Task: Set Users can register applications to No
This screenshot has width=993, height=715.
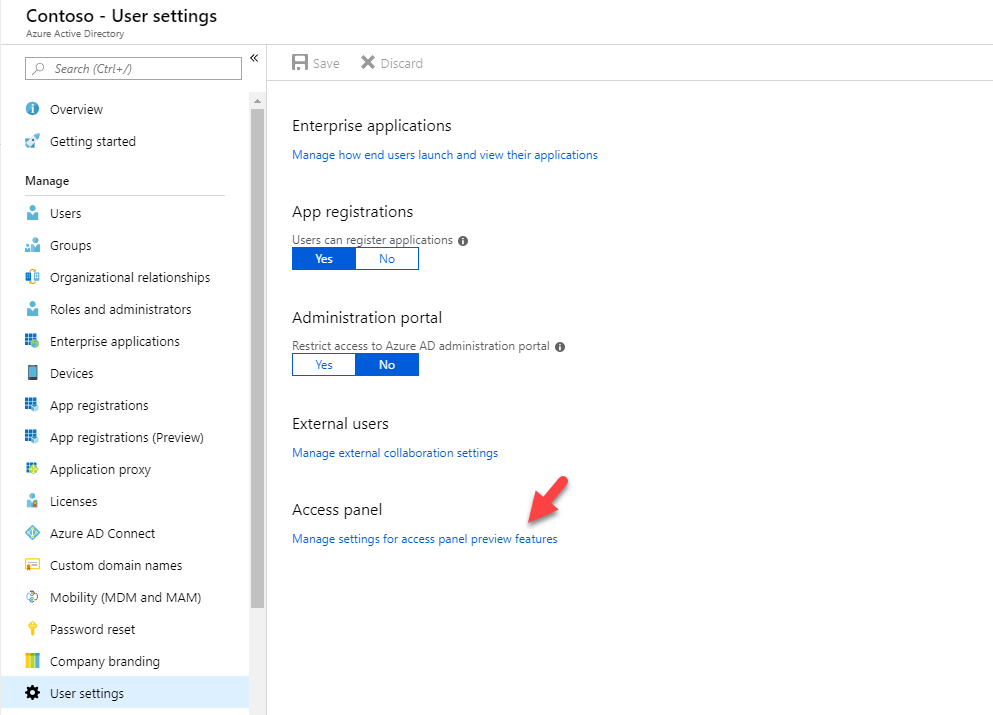Action: [x=387, y=258]
